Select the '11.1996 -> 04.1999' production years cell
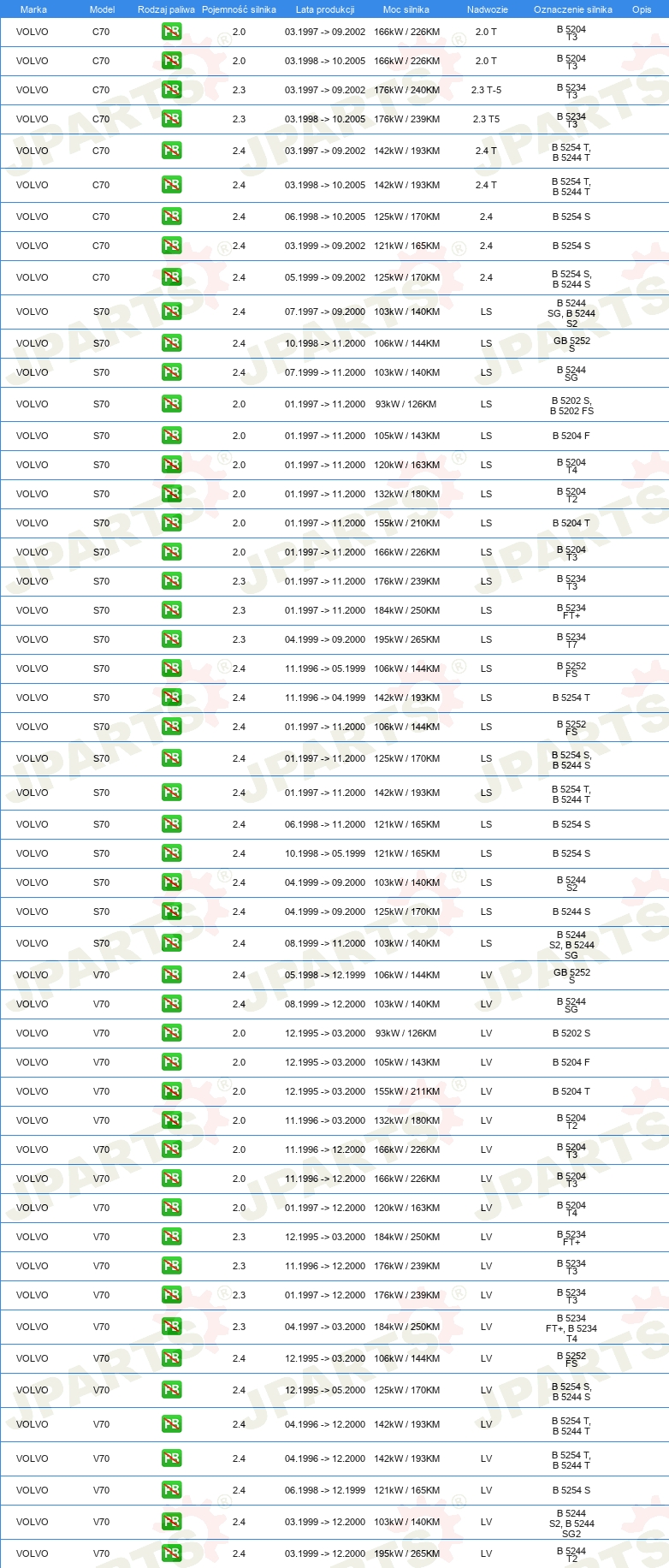 [325, 698]
